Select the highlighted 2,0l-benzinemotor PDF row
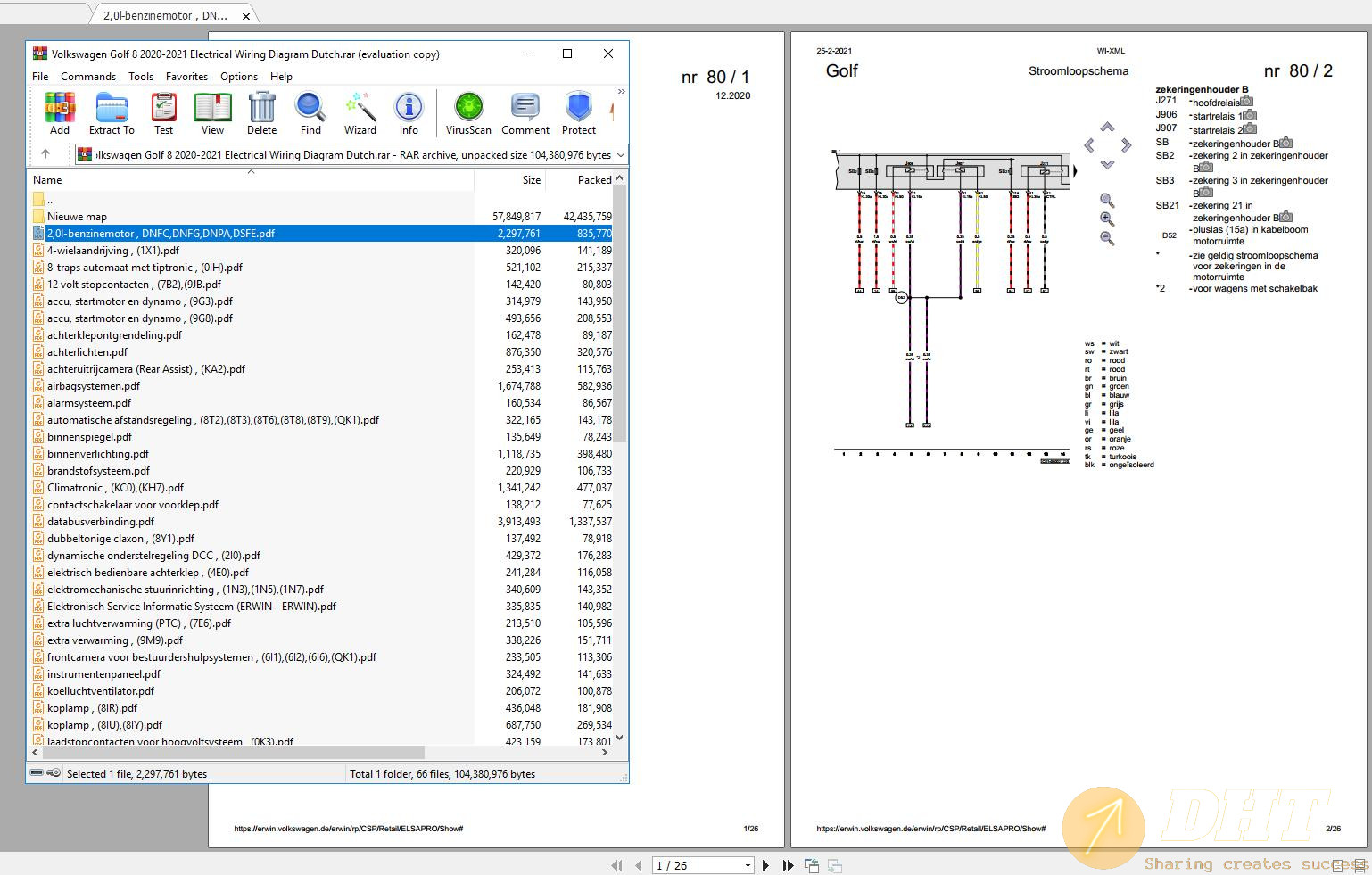This screenshot has height=875, width=1372. click(x=321, y=234)
